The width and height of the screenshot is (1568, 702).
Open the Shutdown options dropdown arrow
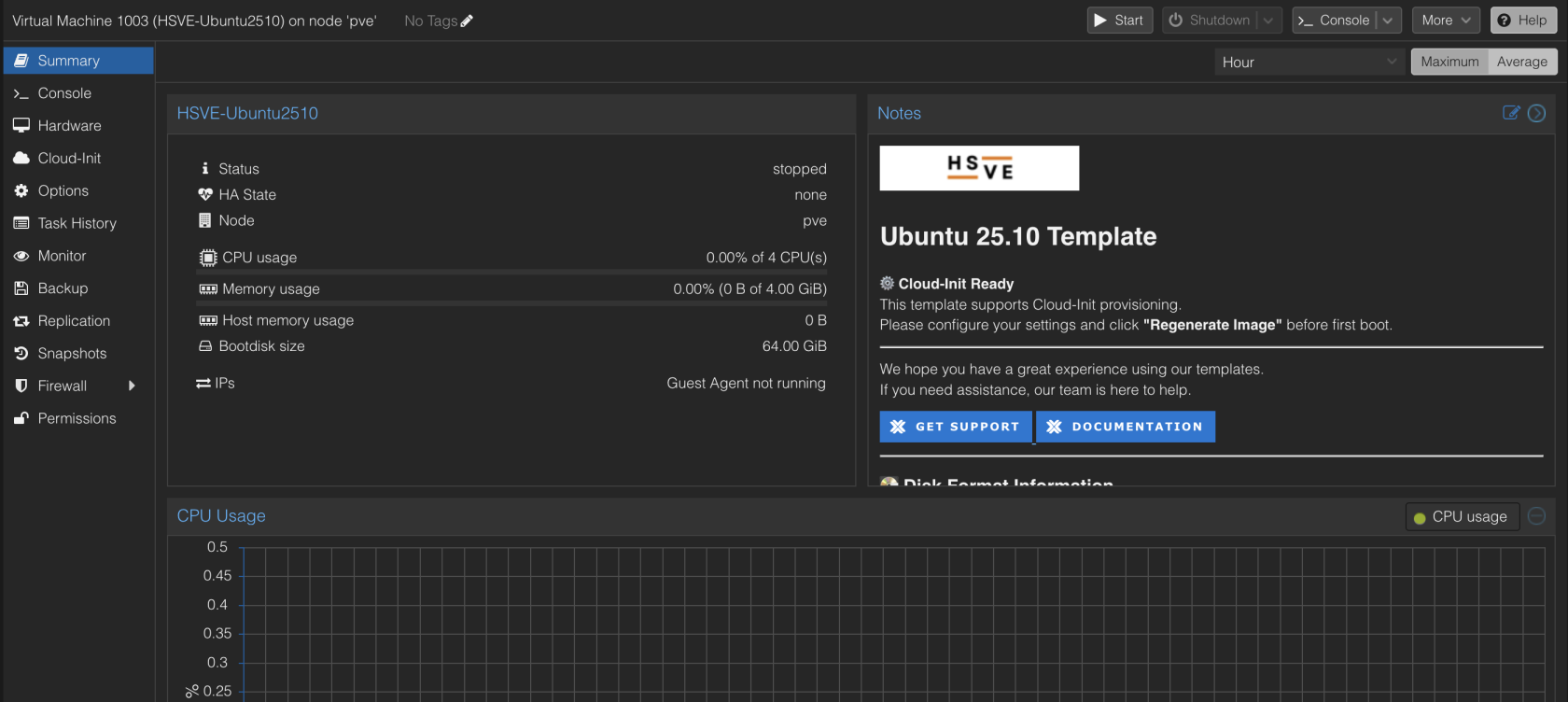(x=1268, y=21)
